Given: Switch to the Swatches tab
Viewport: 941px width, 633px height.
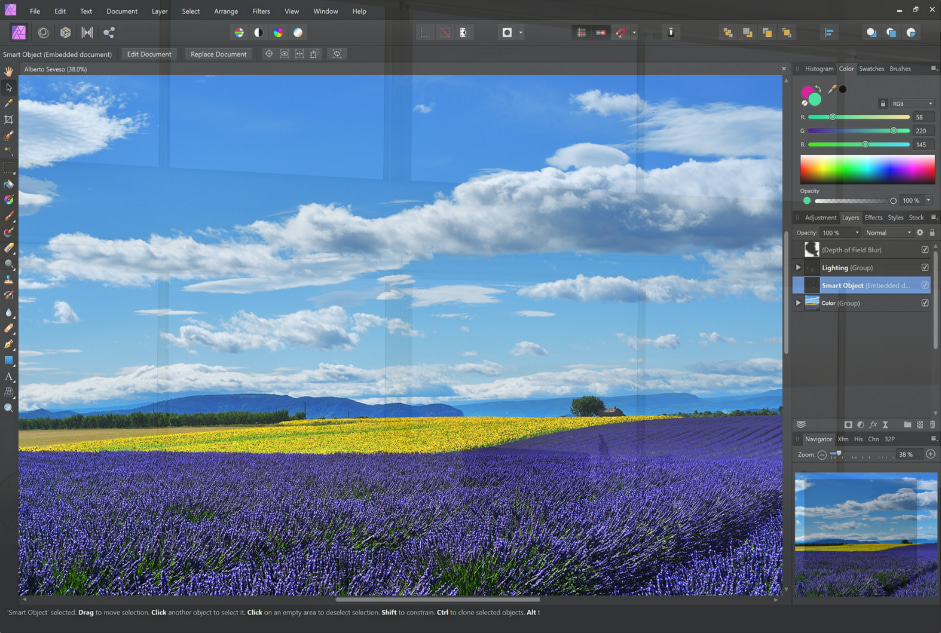Looking at the screenshot, I should click(871, 69).
